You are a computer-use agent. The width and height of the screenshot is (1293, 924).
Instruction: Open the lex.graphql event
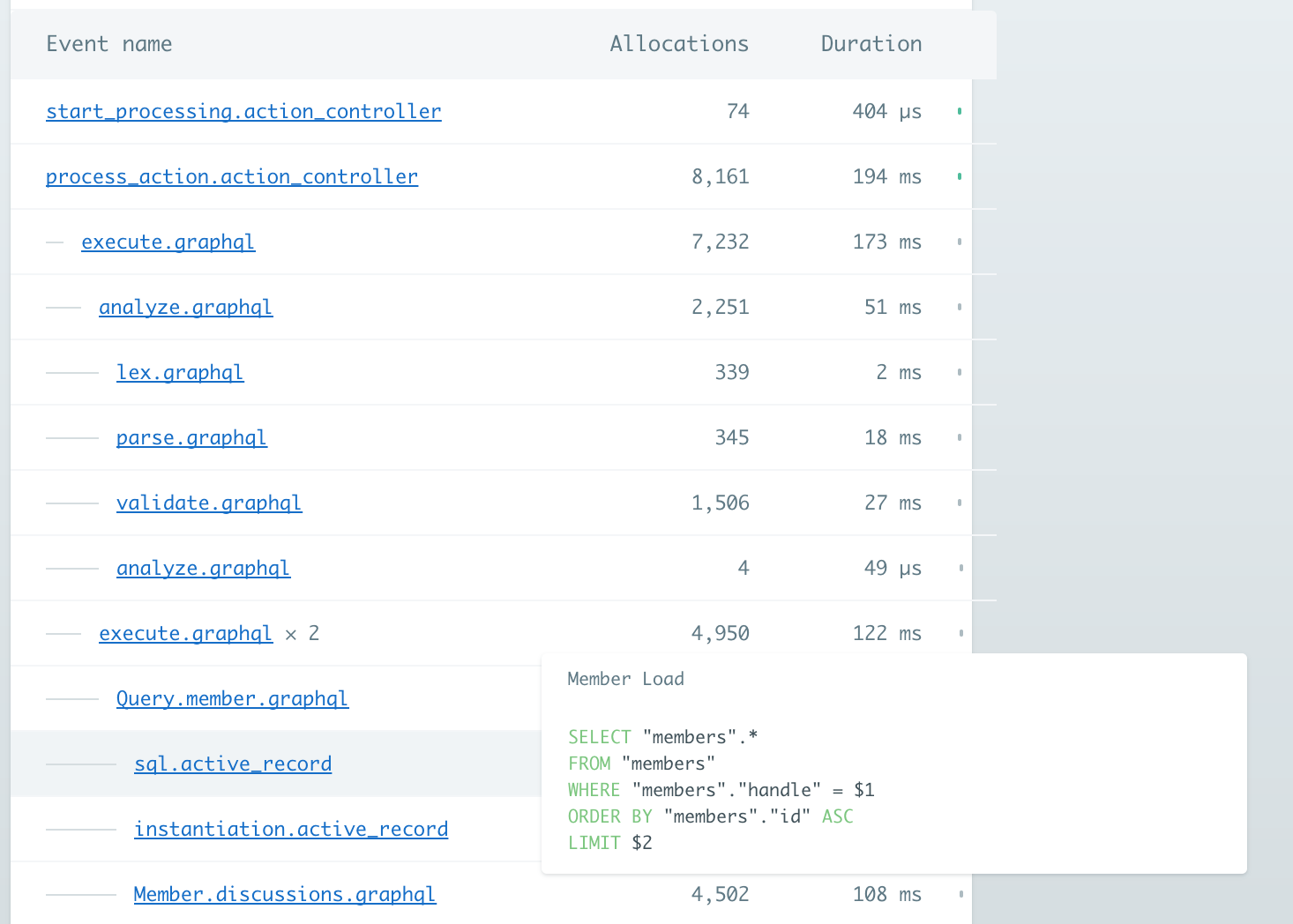pos(180,373)
